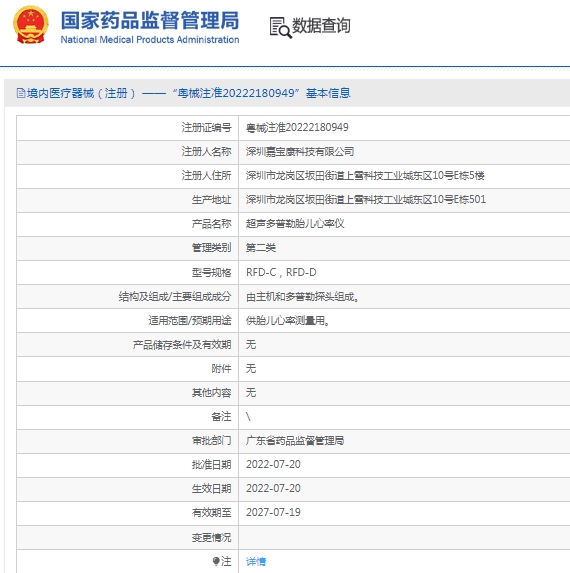The image size is (570, 573).
Task: Click the 批准日期 label
Action: tap(212, 464)
